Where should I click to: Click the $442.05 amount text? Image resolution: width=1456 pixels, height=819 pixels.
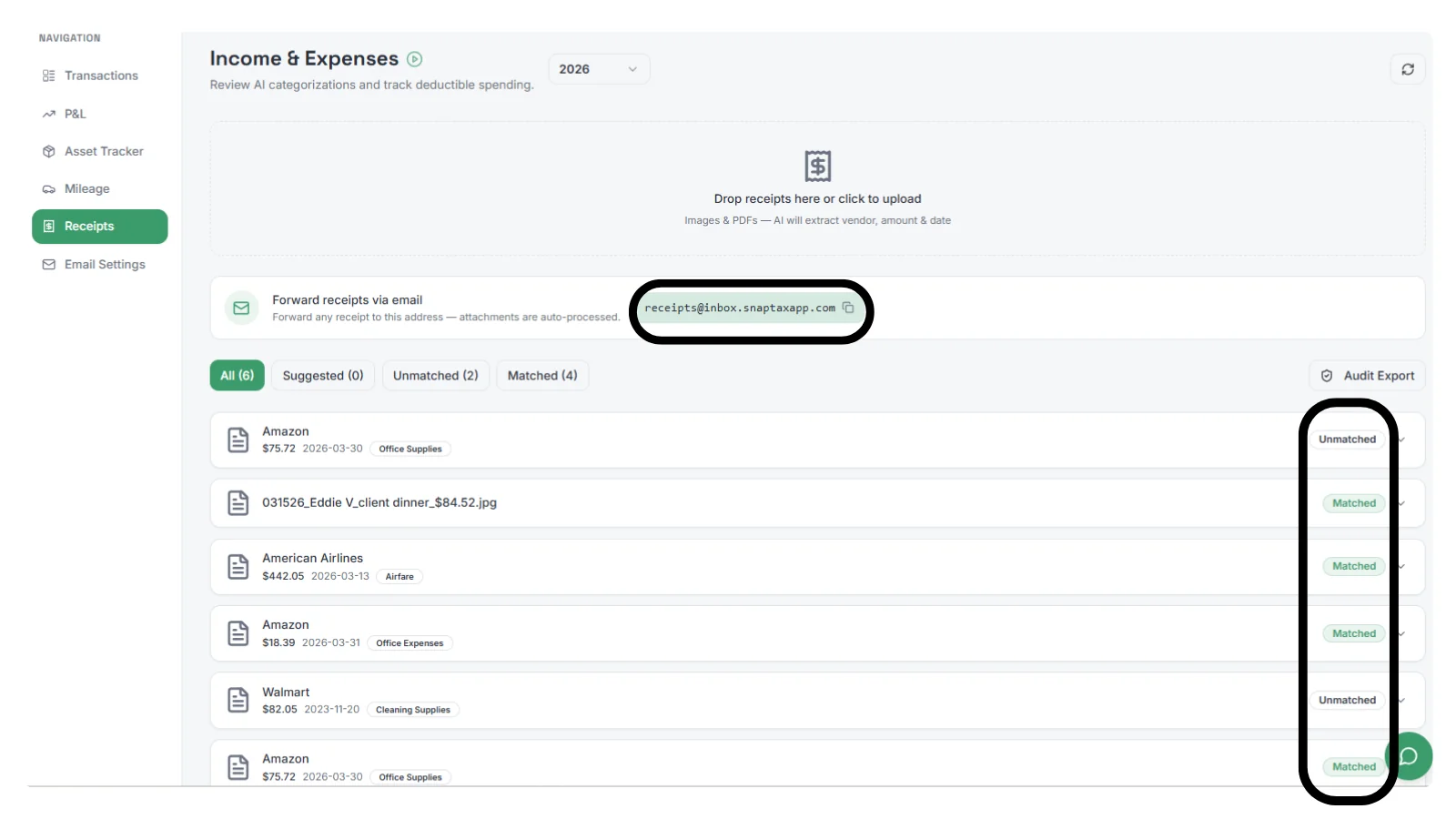283,576
